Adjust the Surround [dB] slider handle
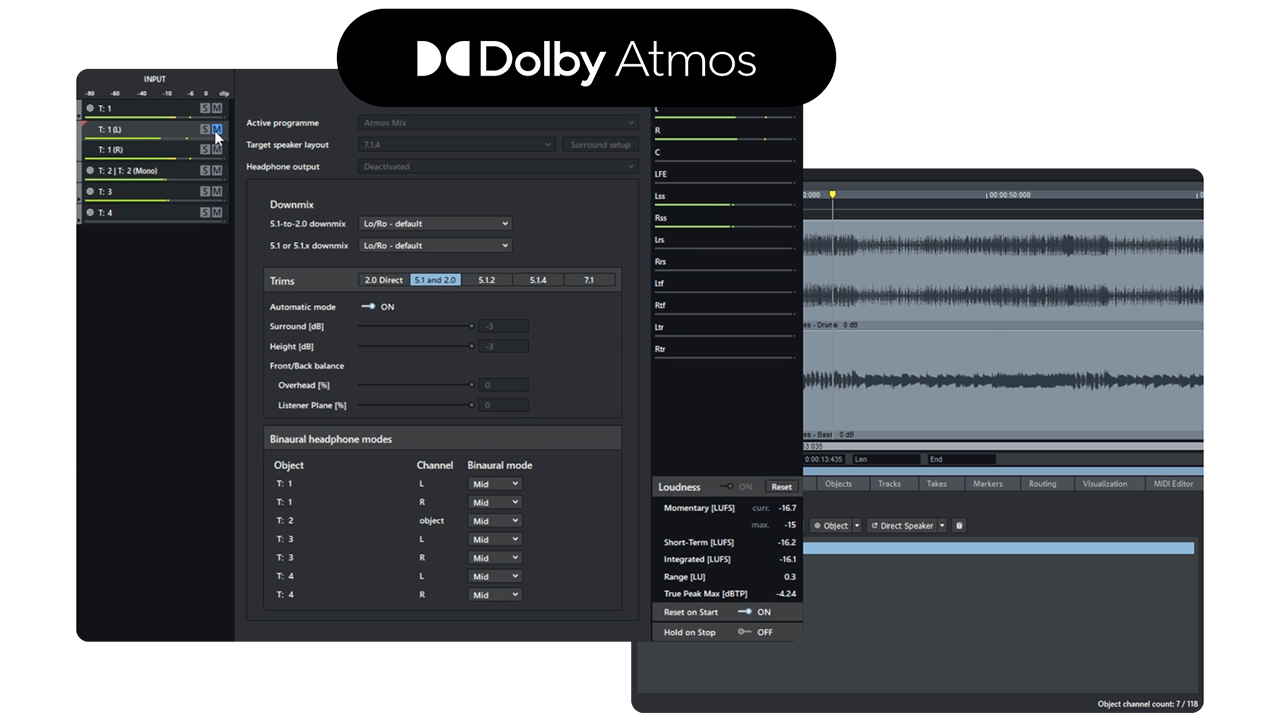Screen dimensions: 1280x720 pos(471,326)
